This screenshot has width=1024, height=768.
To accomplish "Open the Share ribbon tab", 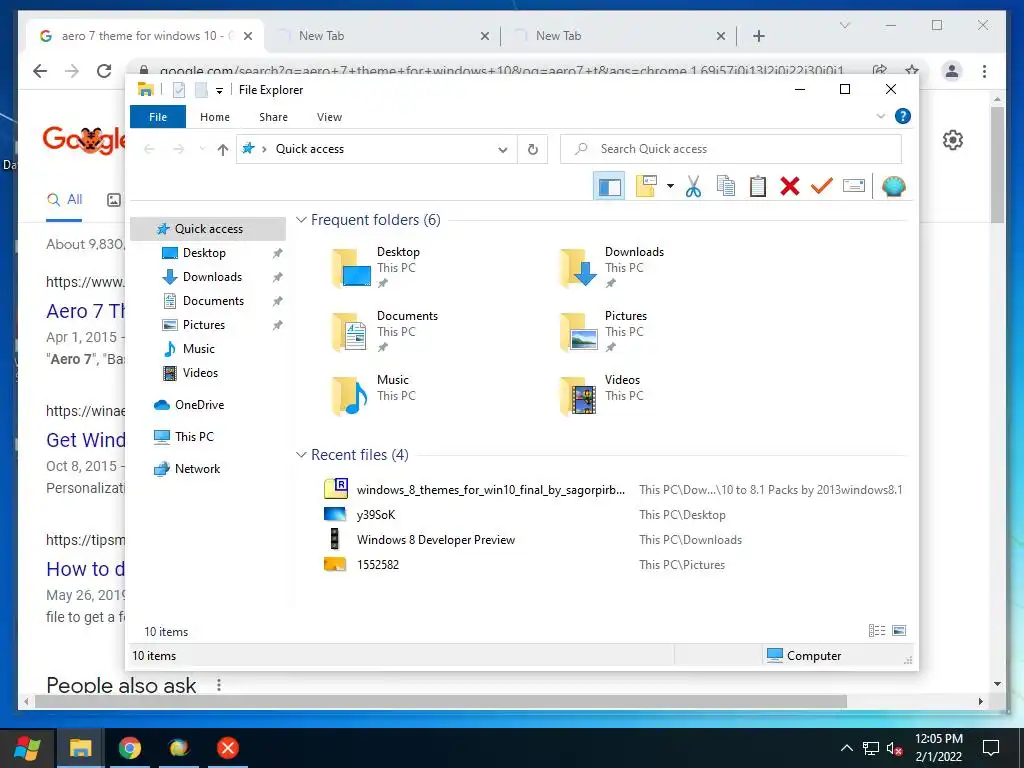I will coord(273,117).
